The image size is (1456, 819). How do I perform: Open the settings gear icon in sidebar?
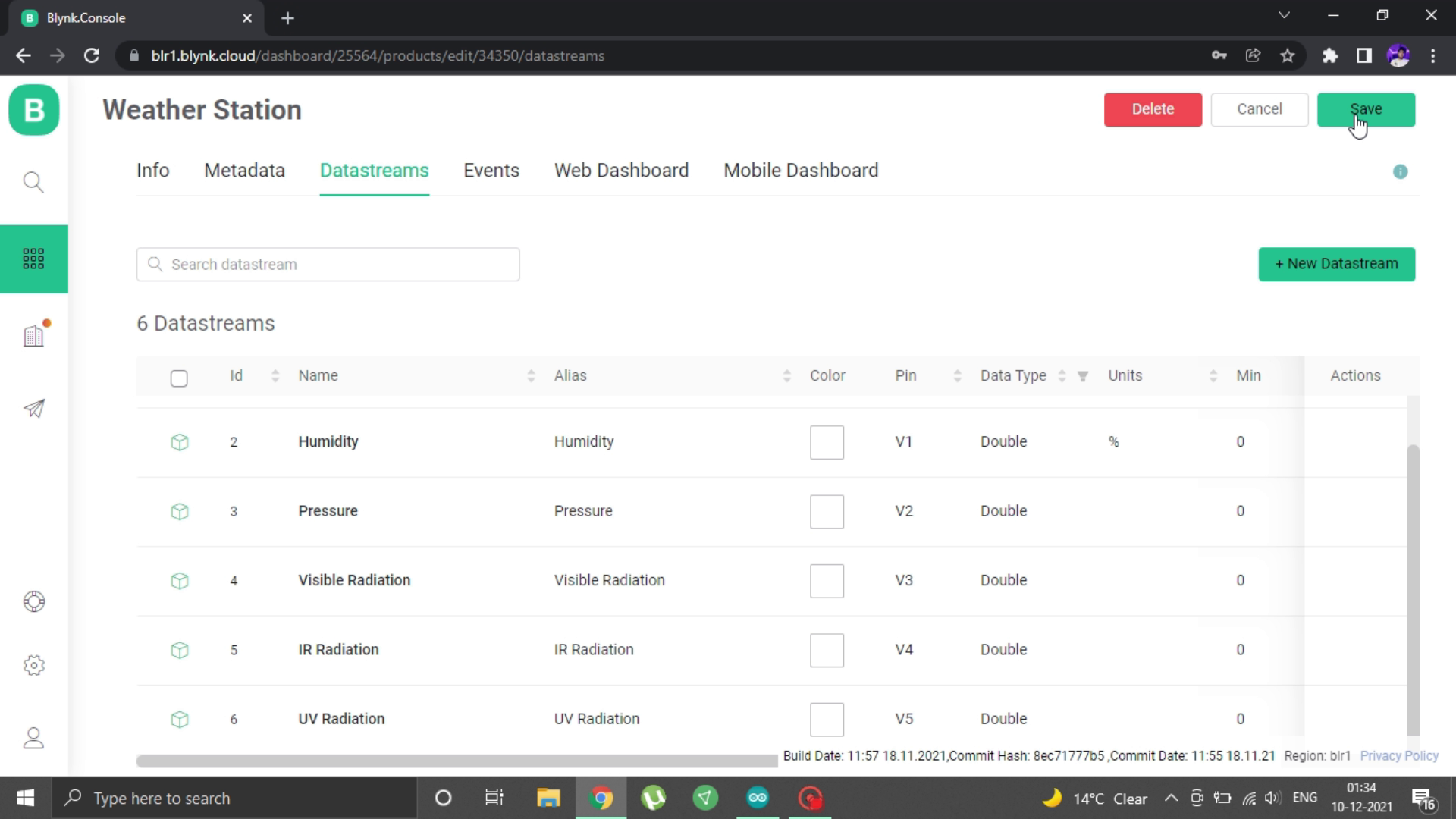(34, 666)
